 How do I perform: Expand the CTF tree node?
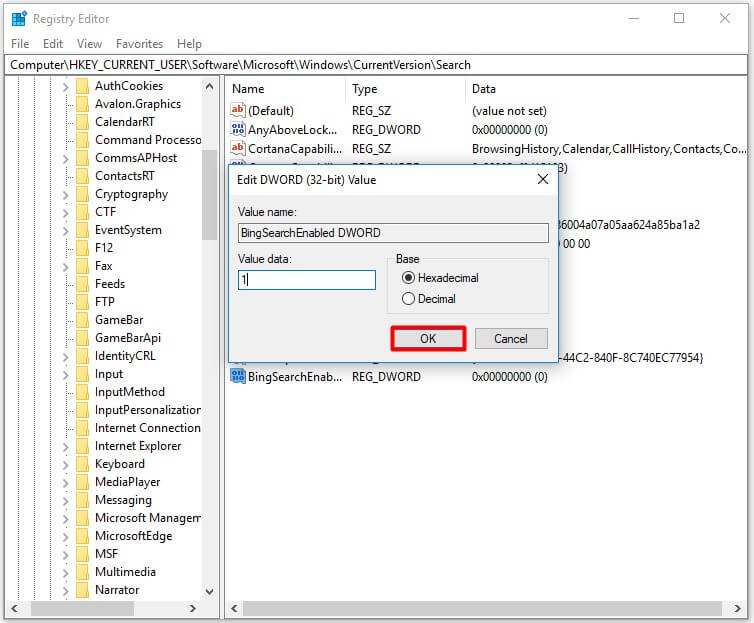[x=66, y=212]
